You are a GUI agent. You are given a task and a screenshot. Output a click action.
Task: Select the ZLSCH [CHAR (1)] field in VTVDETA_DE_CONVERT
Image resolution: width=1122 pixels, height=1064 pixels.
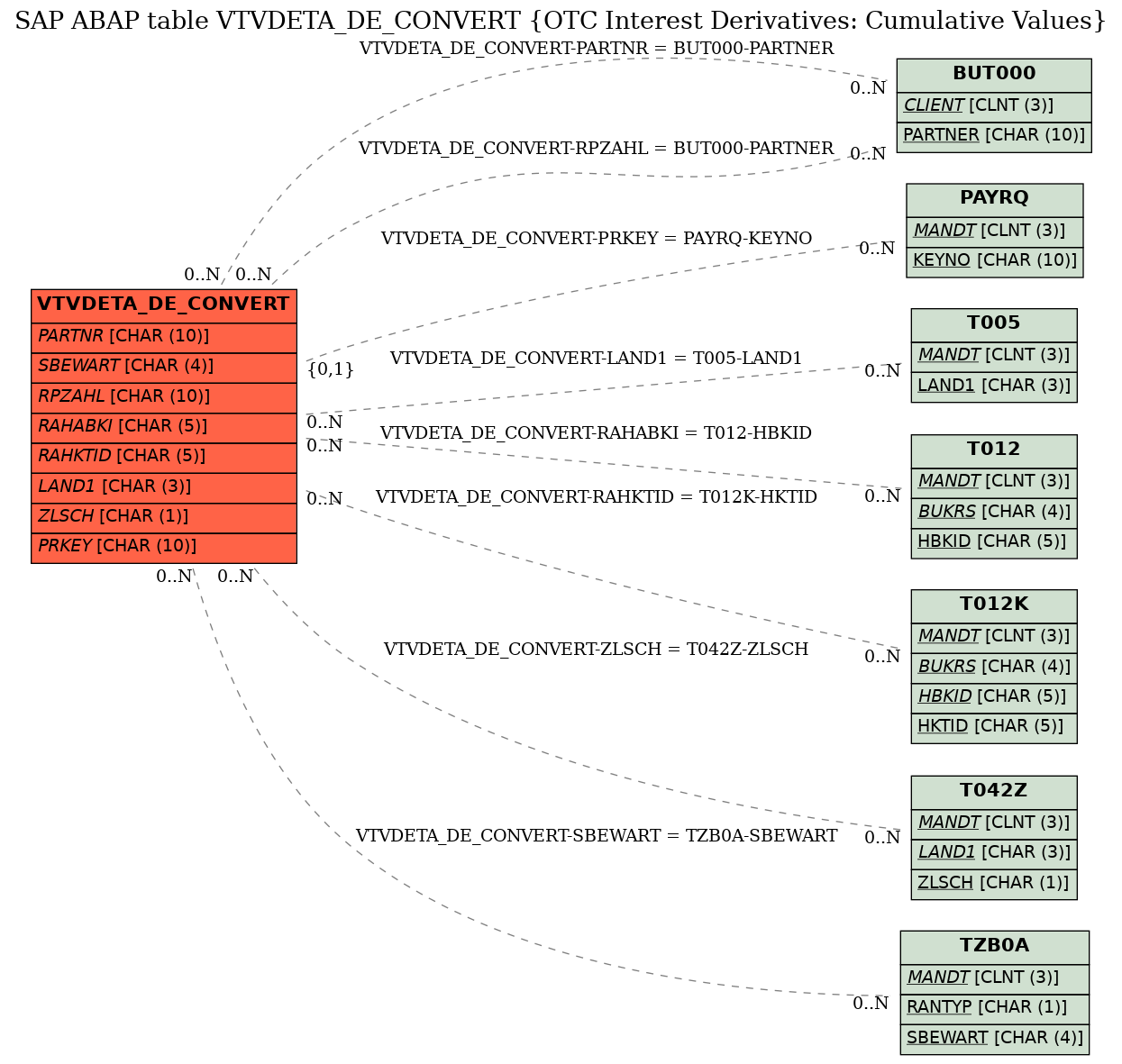[164, 517]
